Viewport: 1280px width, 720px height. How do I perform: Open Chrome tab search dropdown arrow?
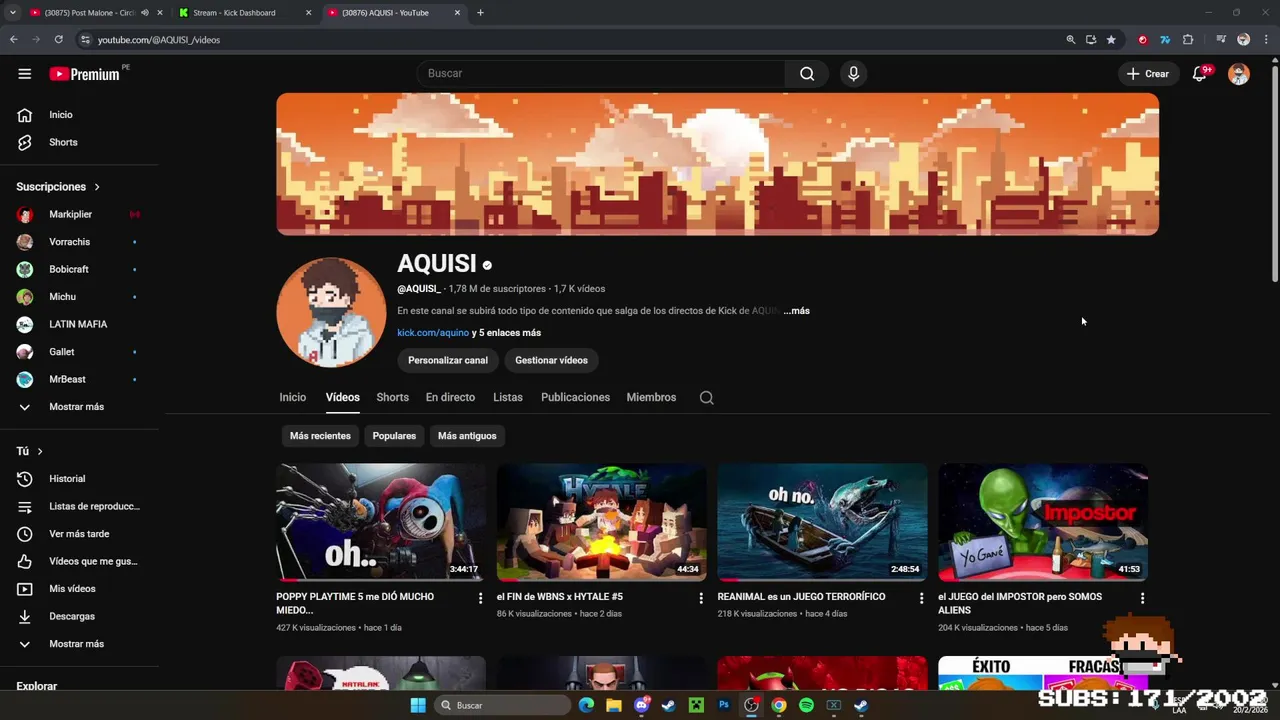coord(12,13)
